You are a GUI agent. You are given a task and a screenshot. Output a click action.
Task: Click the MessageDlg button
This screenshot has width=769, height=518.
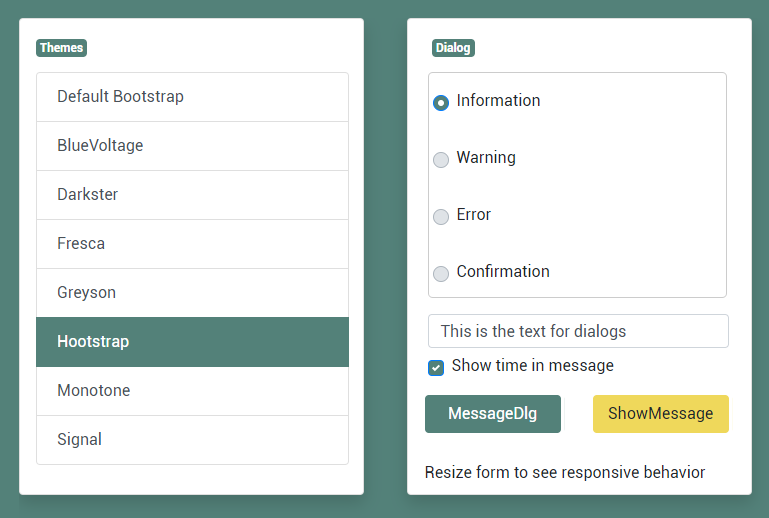493,414
